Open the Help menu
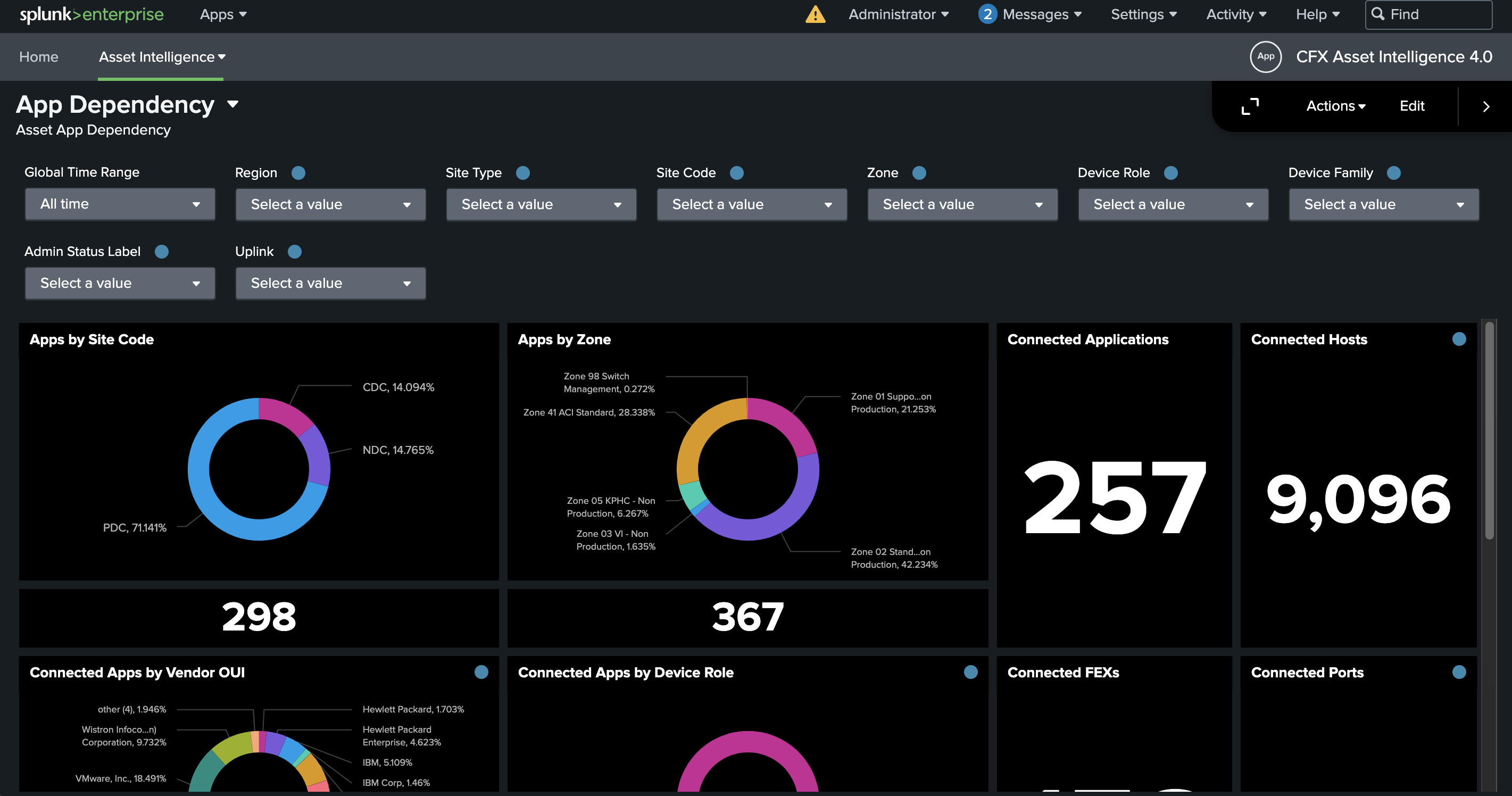1512x796 pixels. [1318, 14]
